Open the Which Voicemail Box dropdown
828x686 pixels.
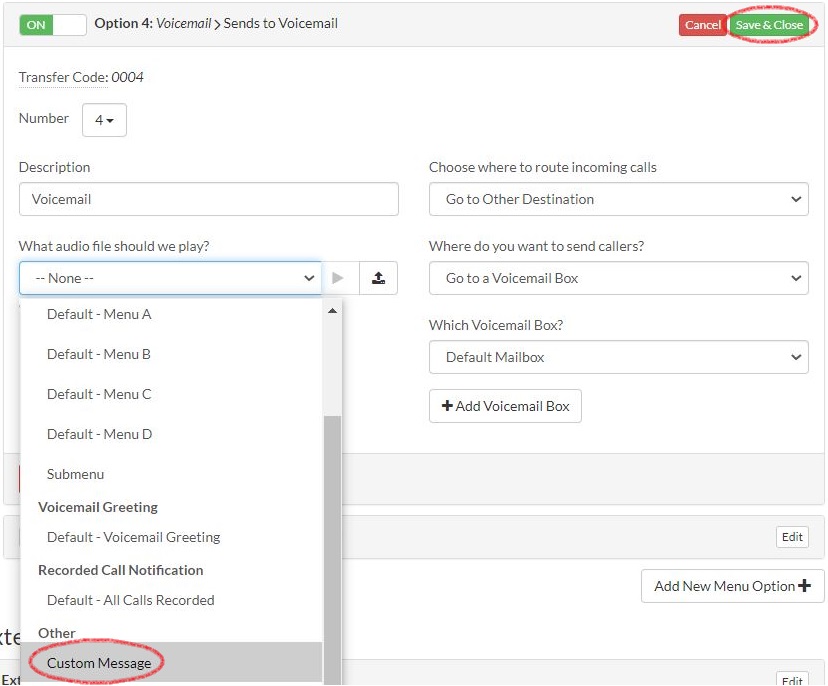pos(618,357)
